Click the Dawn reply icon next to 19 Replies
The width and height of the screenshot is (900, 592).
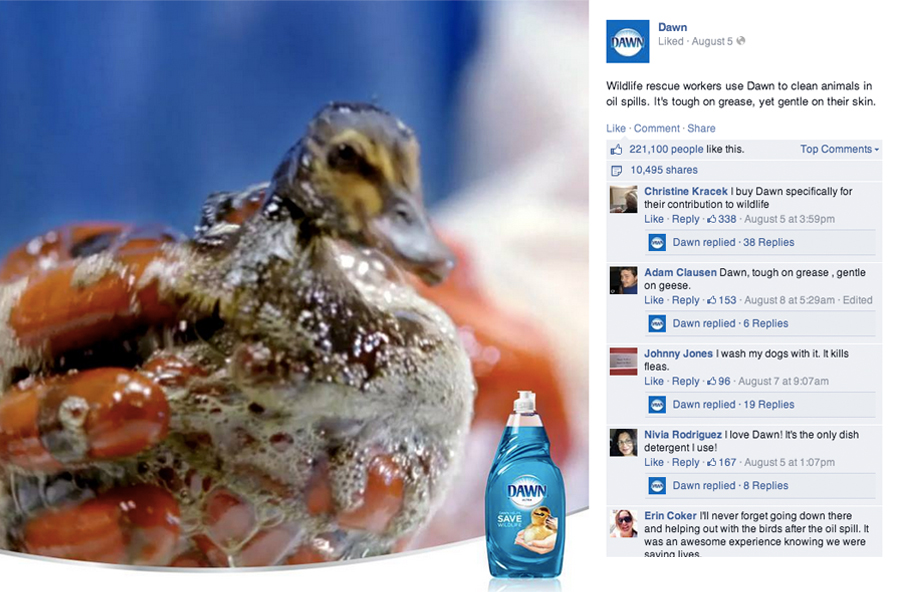[x=657, y=404]
